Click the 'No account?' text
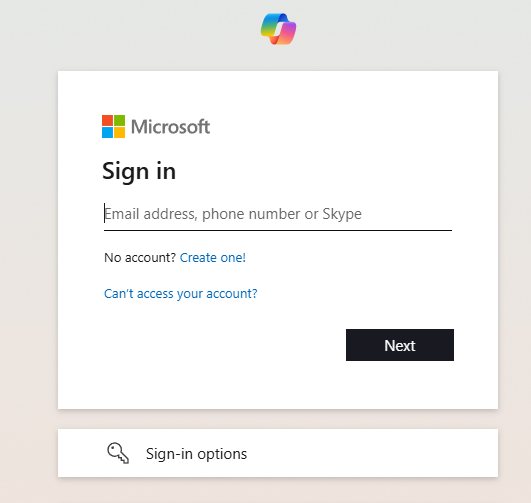Screen dimensions: 531x503 tap(140, 258)
